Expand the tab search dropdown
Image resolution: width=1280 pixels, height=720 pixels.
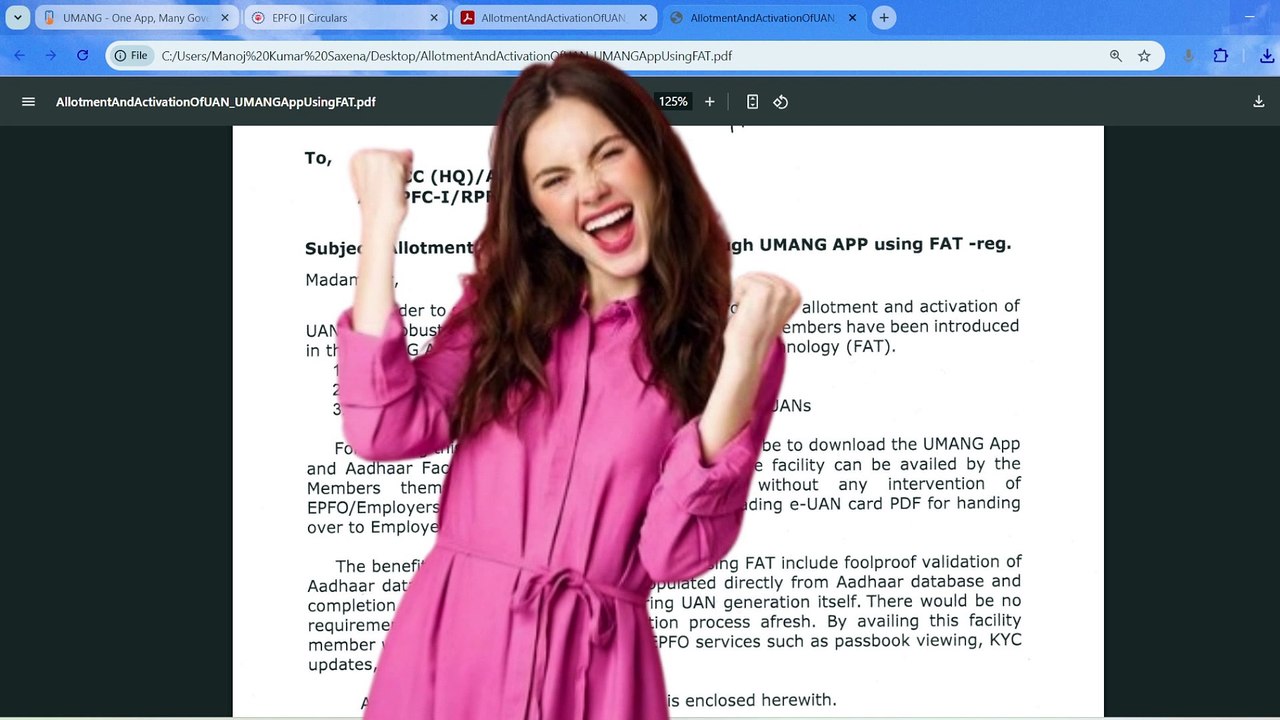click(18, 18)
